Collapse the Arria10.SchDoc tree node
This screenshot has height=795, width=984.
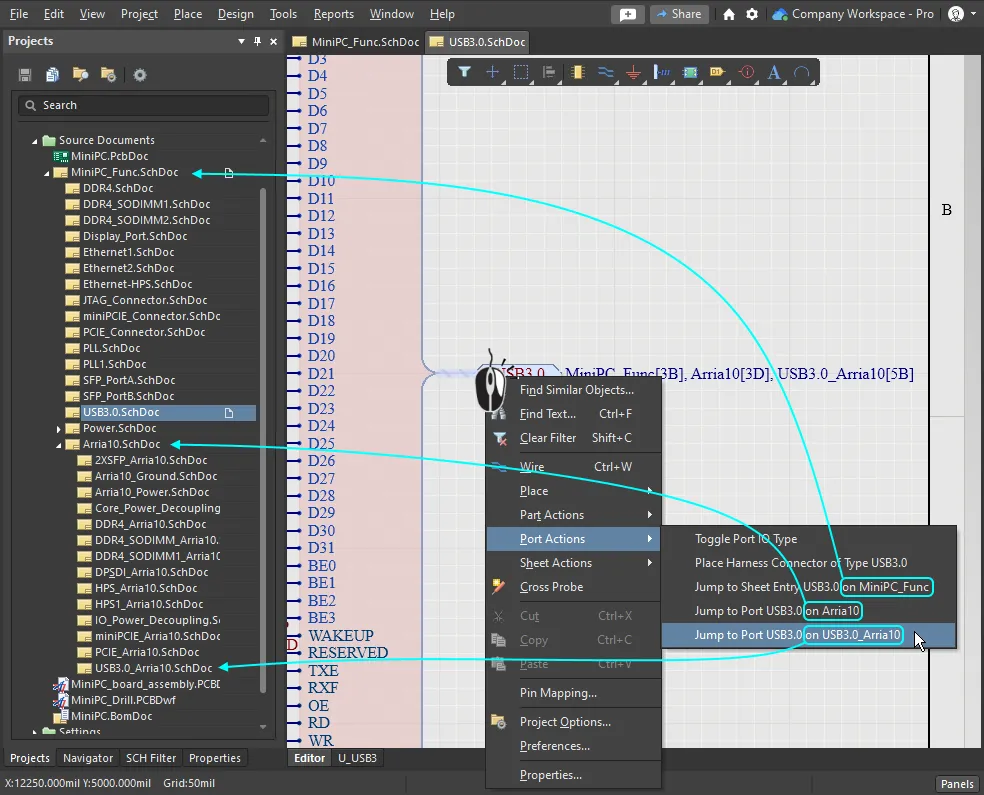click(x=58, y=445)
